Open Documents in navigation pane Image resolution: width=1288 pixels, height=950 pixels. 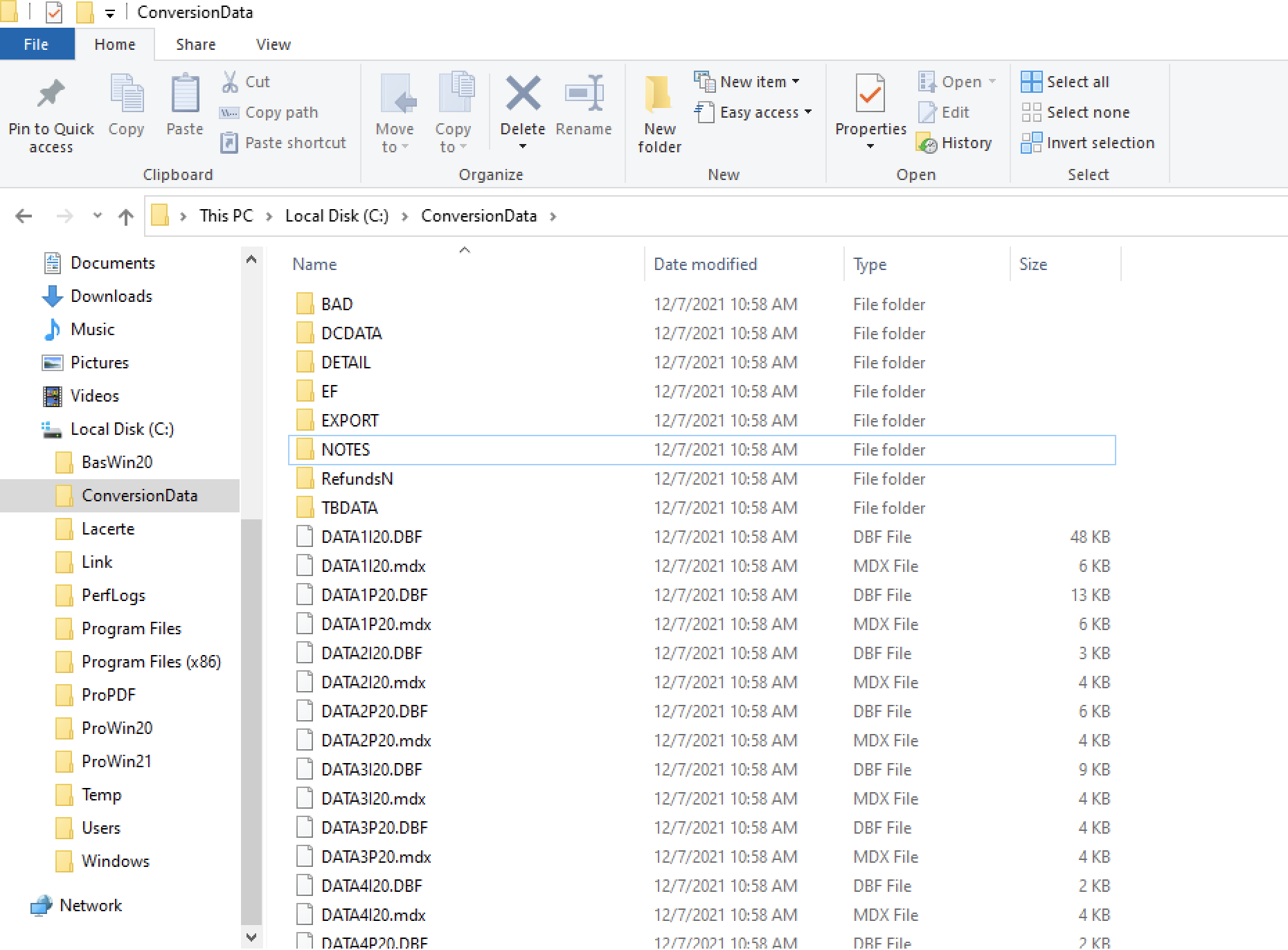[99, 263]
